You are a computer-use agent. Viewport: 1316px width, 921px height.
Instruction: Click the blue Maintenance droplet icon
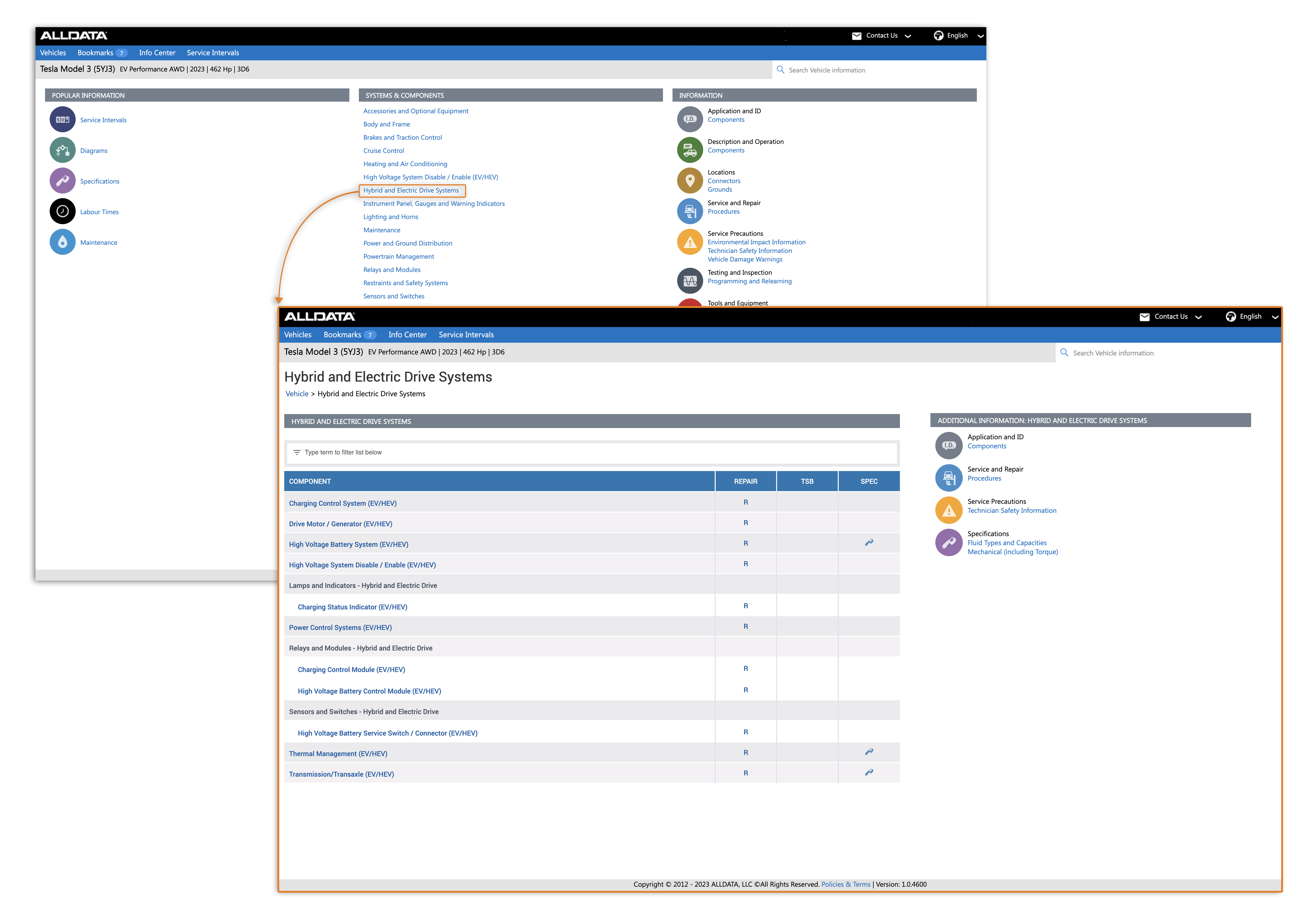[x=62, y=242]
